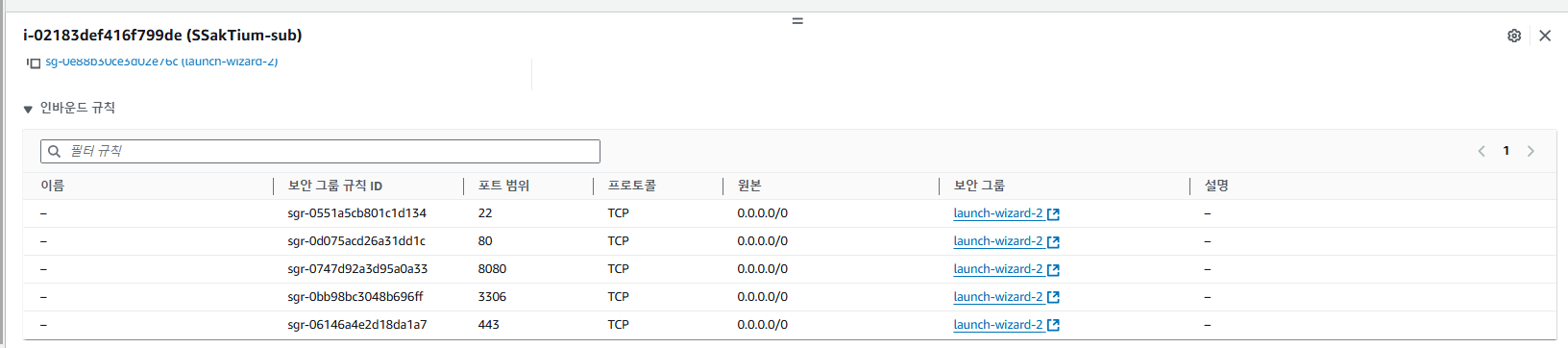Focus the 필터 규칙 search field
Image resolution: width=1568 pixels, height=348 pixels.
pos(320,151)
